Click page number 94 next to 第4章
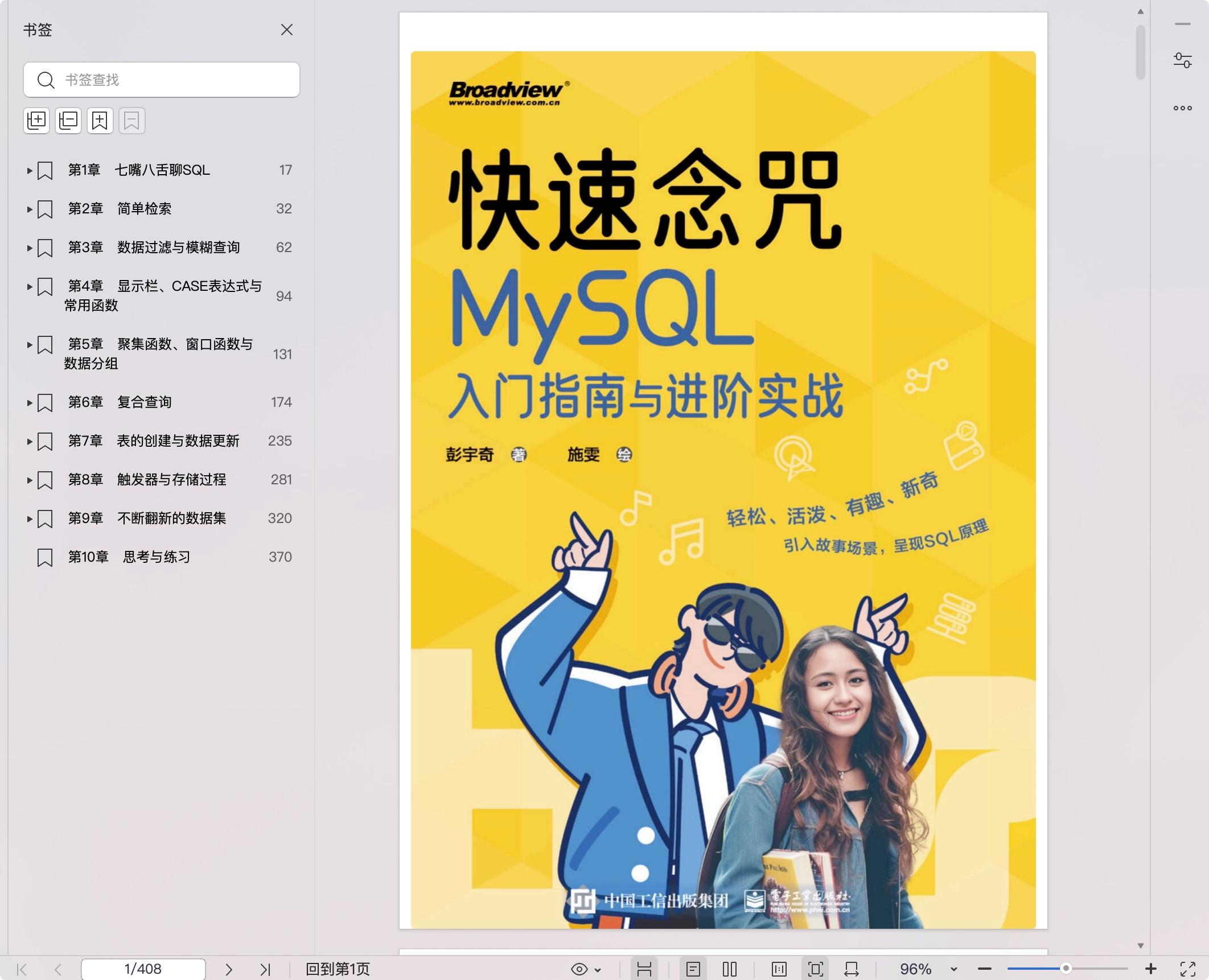The height and width of the screenshot is (980, 1209). (x=283, y=296)
